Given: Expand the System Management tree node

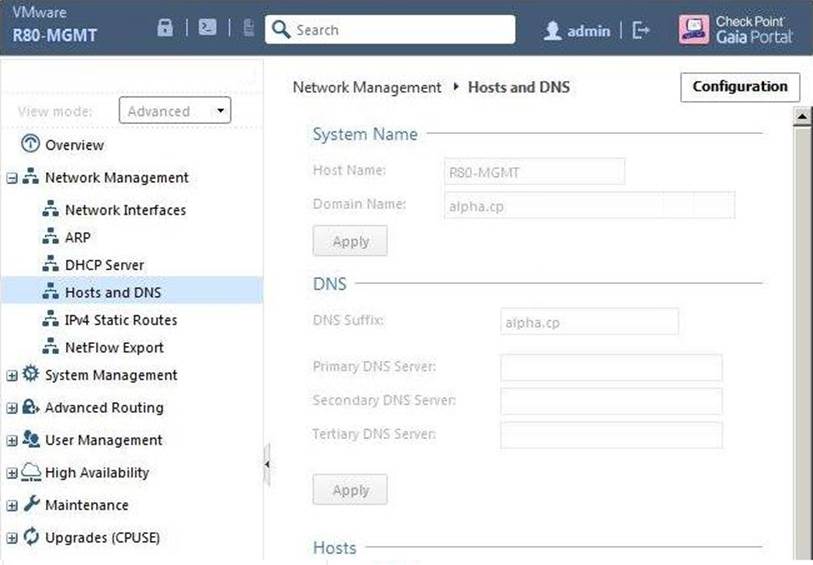Looking at the screenshot, I should pos(12,376).
